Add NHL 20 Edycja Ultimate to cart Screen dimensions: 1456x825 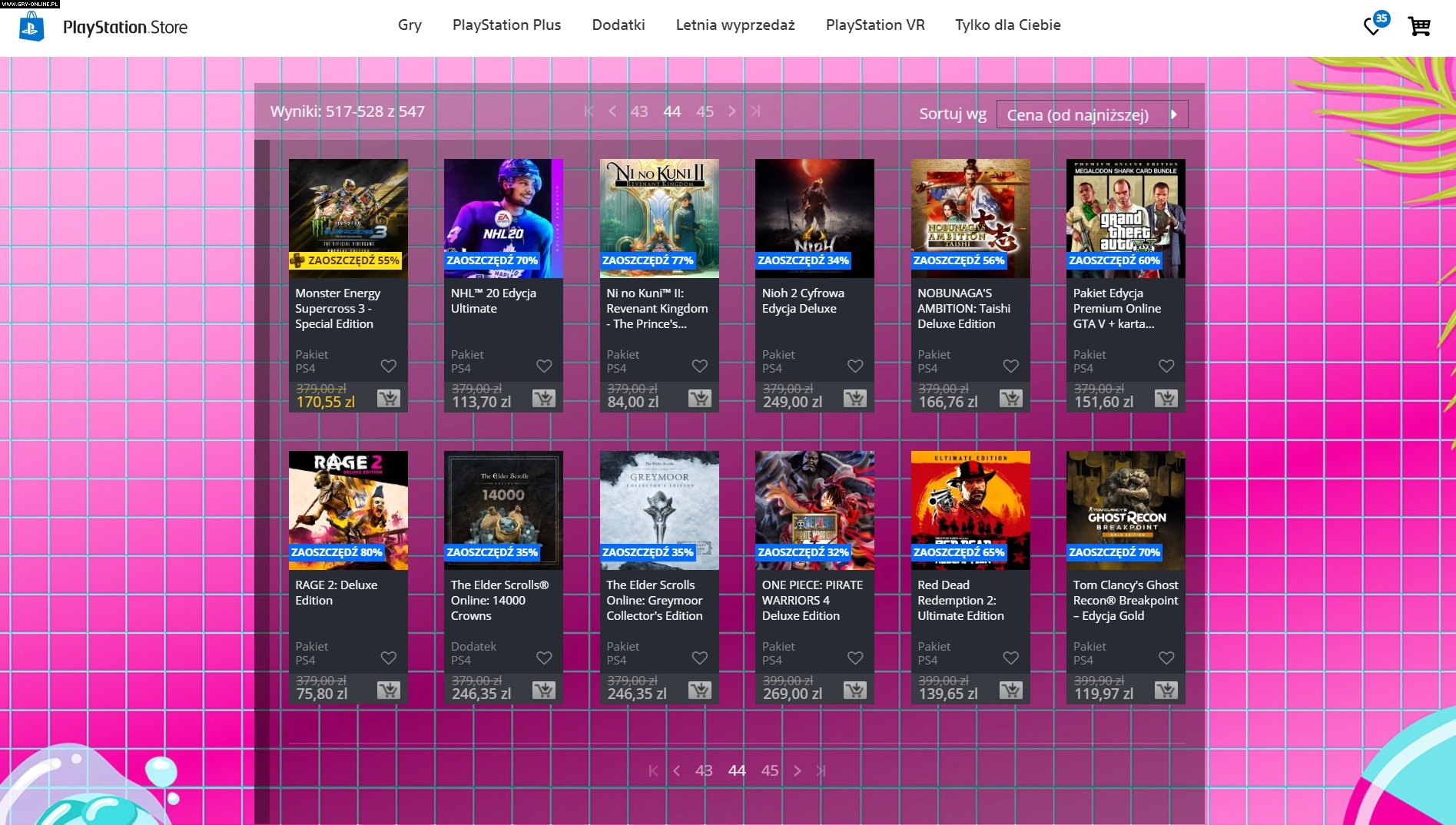tap(544, 398)
